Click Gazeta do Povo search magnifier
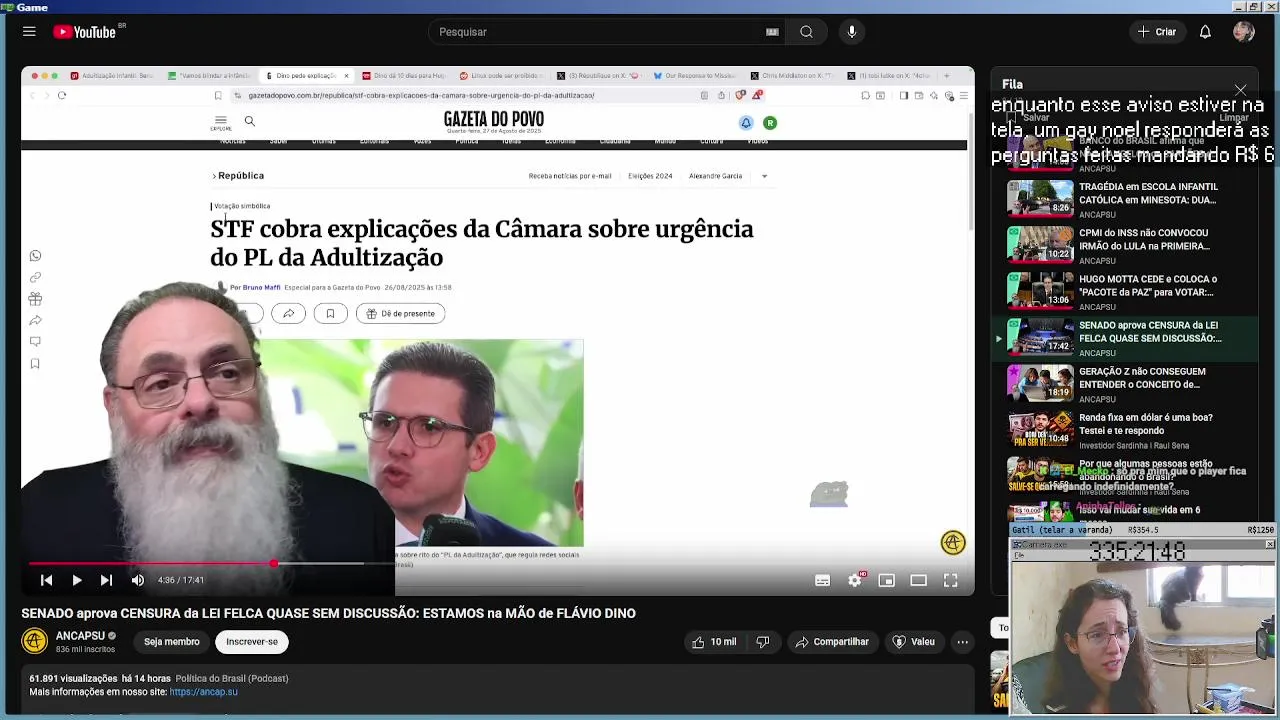The width and height of the screenshot is (1280, 720). pyautogui.click(x=250, y=121)
